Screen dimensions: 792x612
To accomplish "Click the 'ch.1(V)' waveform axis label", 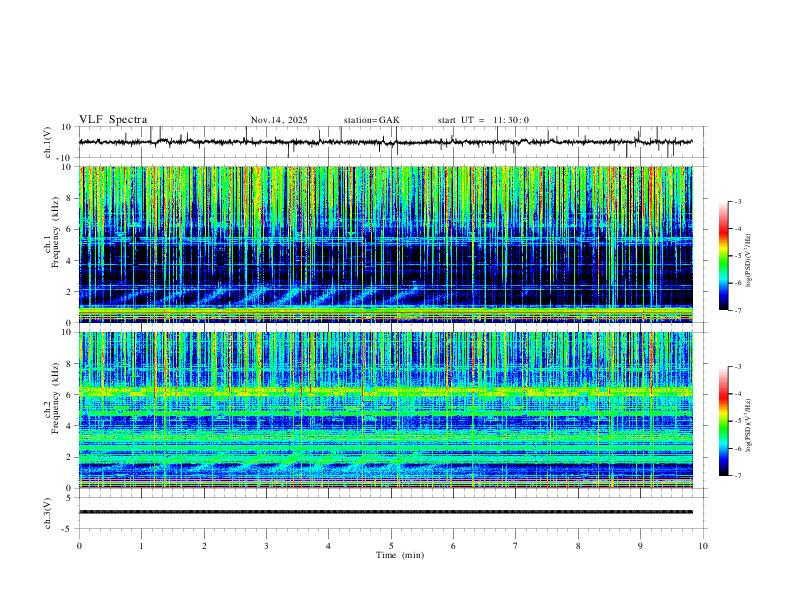I will [x=48, y=142].
